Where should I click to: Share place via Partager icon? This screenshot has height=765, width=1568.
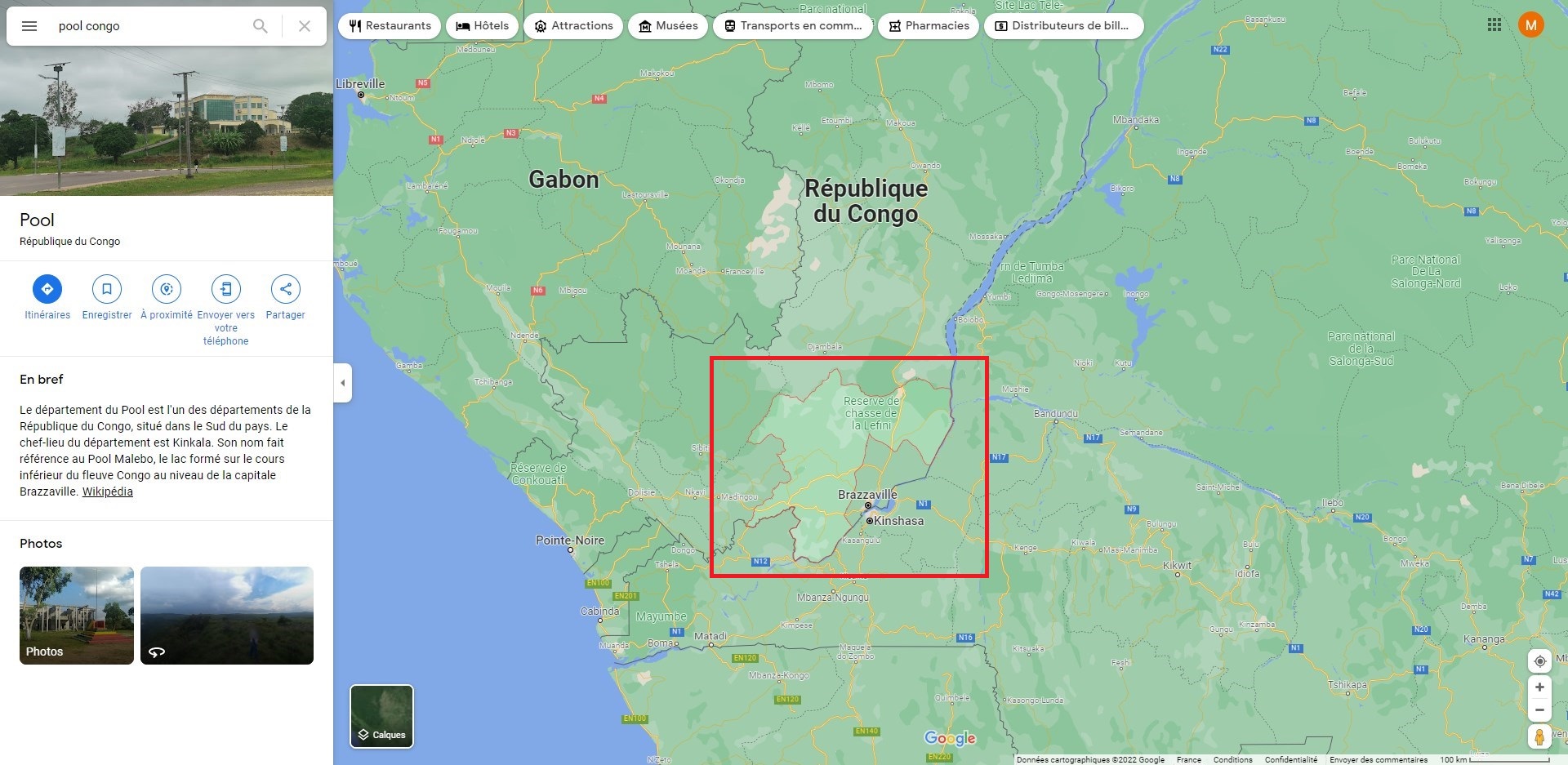pos(285,289)
